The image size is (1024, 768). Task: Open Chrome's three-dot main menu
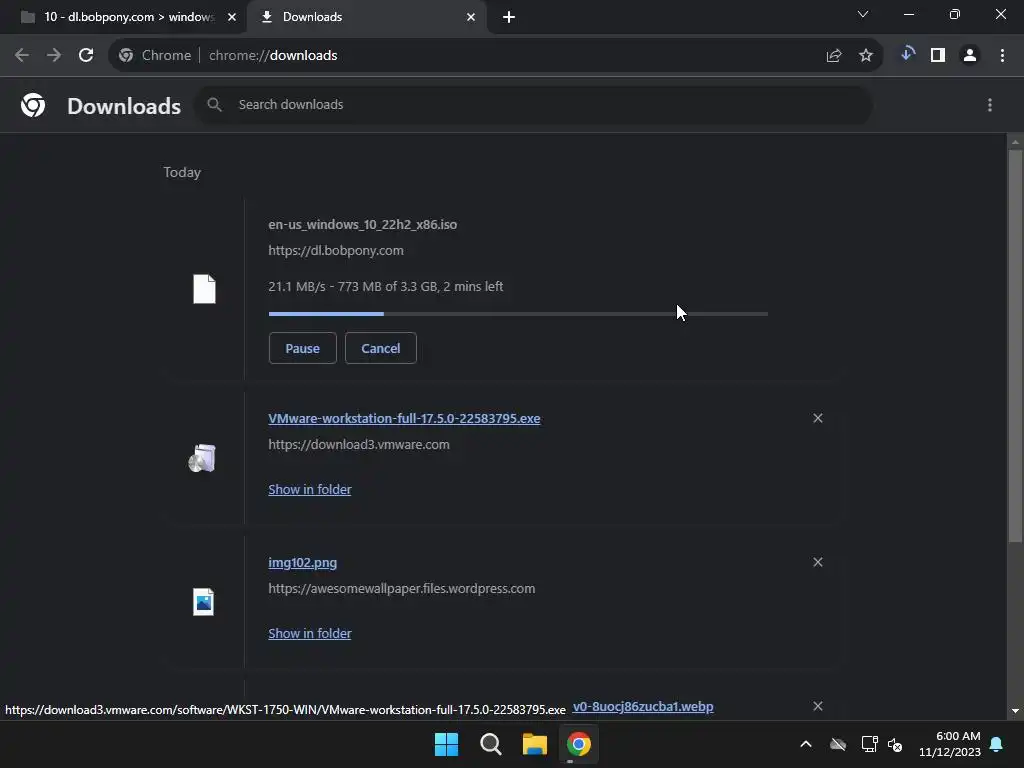click(x=1002, y=56)
